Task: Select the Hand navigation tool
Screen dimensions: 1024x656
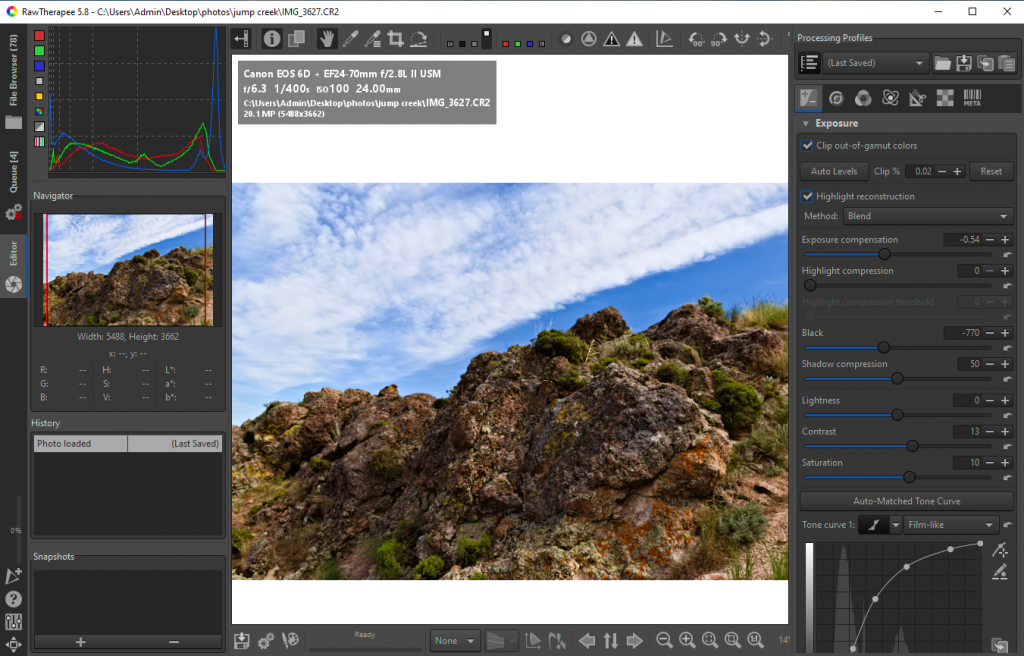Action: click(327, 39)
